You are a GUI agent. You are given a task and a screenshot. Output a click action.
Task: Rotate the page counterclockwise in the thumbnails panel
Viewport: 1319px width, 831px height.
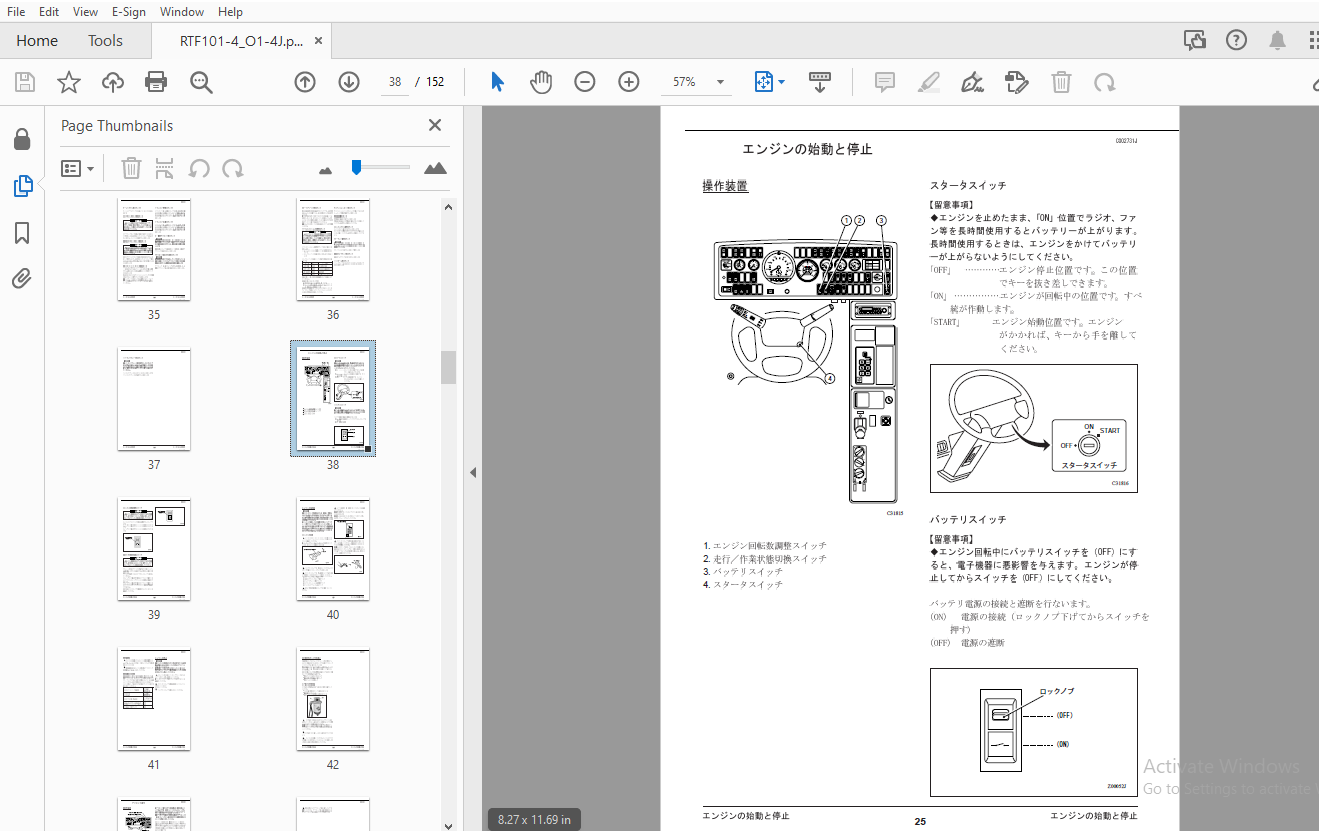click(x=199, y=169)
